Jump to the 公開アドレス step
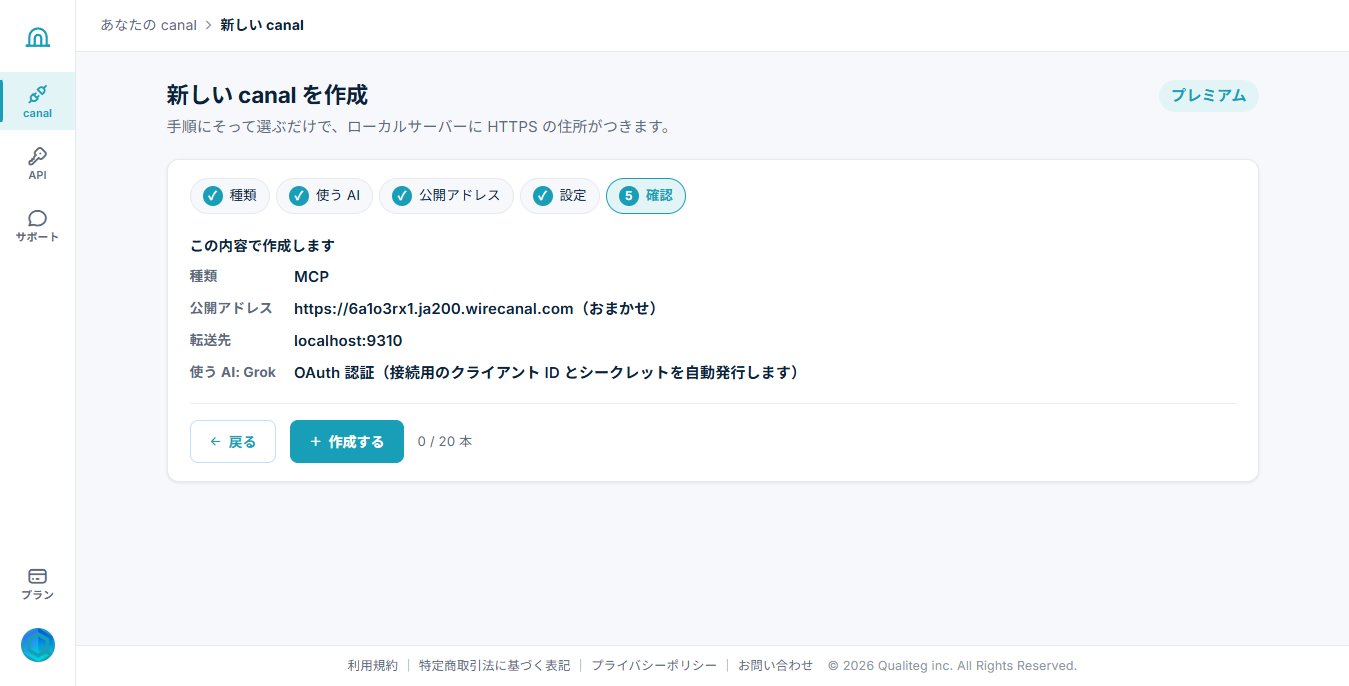This screenshot has width=1349, height=686. pyautogui.click(x=446, y=196)
